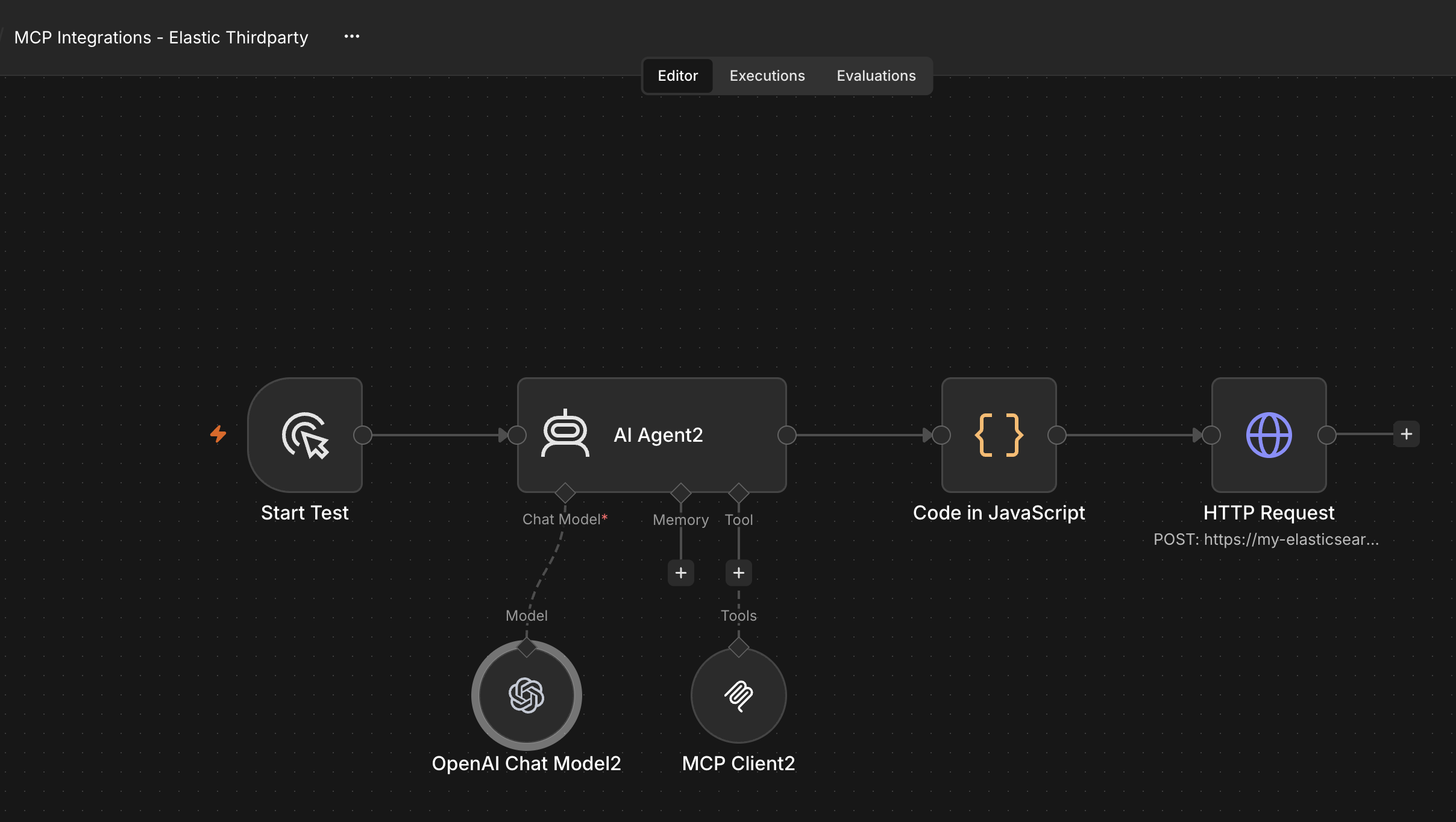The width and height of the screenshot is (1456, 822).
Task: Click the 'MCP Client2' label
Action: coord(738,764)
